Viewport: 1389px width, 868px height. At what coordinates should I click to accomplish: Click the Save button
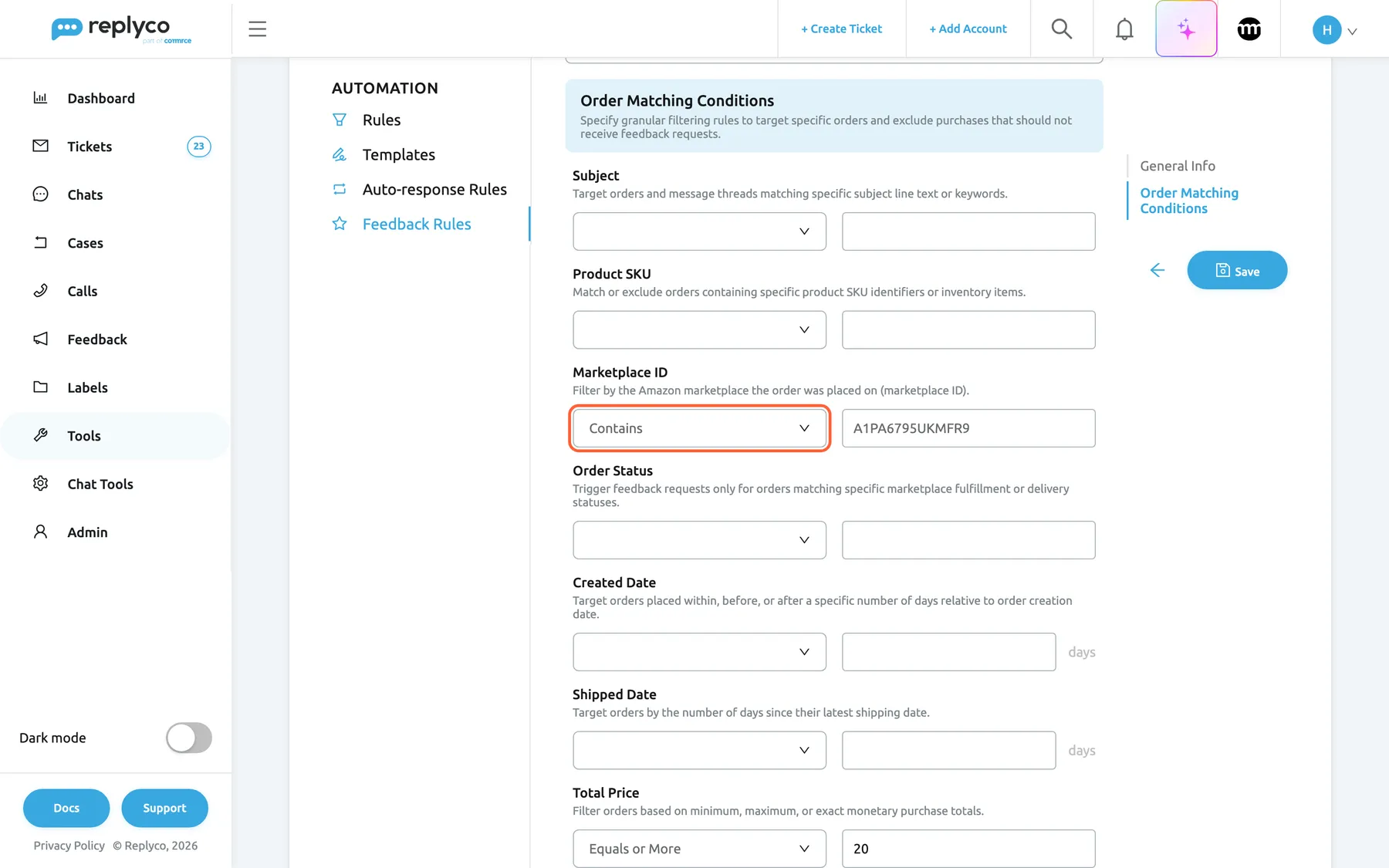point(1237,270)
